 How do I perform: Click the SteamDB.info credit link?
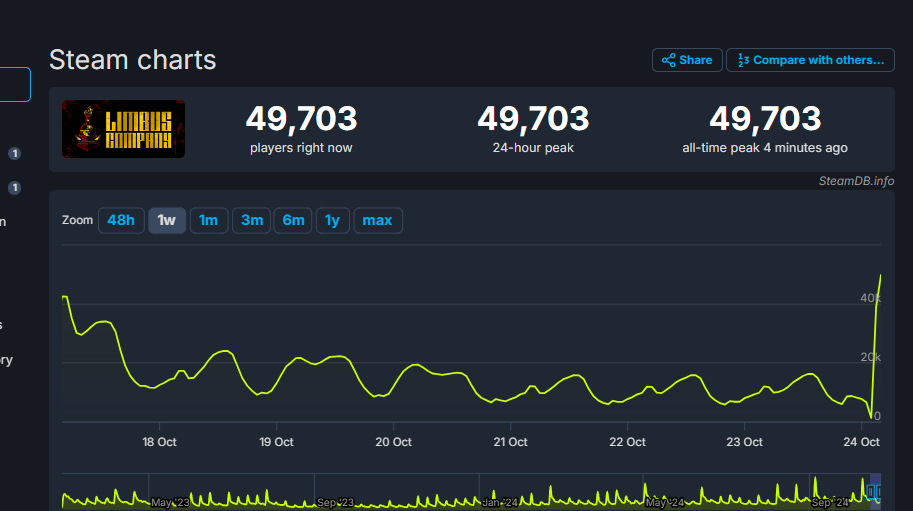[856, 181]
